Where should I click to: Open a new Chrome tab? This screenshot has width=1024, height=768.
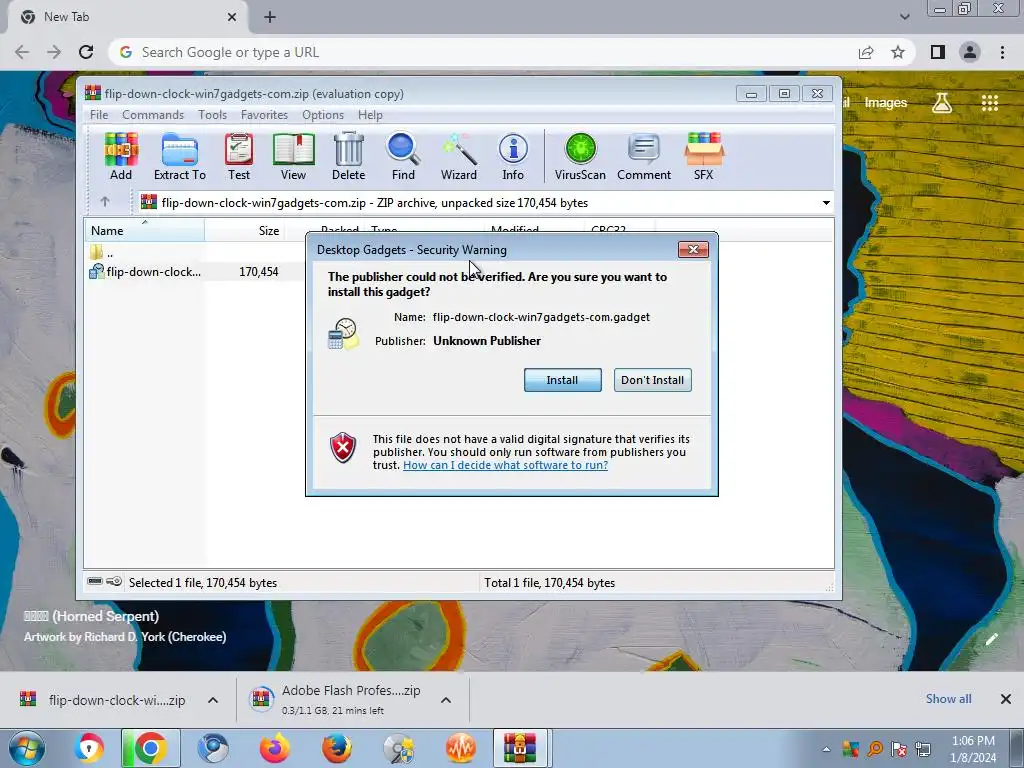pyautogui.click(x=270, y=17)
